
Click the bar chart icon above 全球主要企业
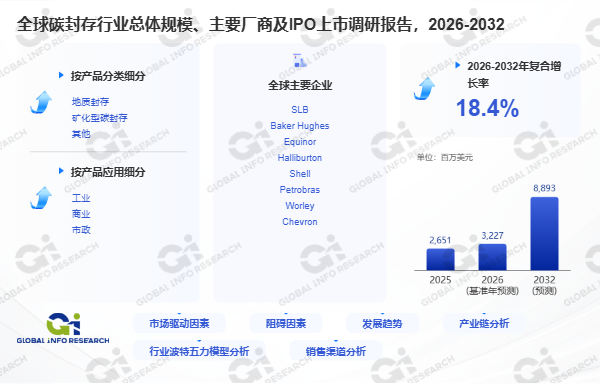point(300,60)
